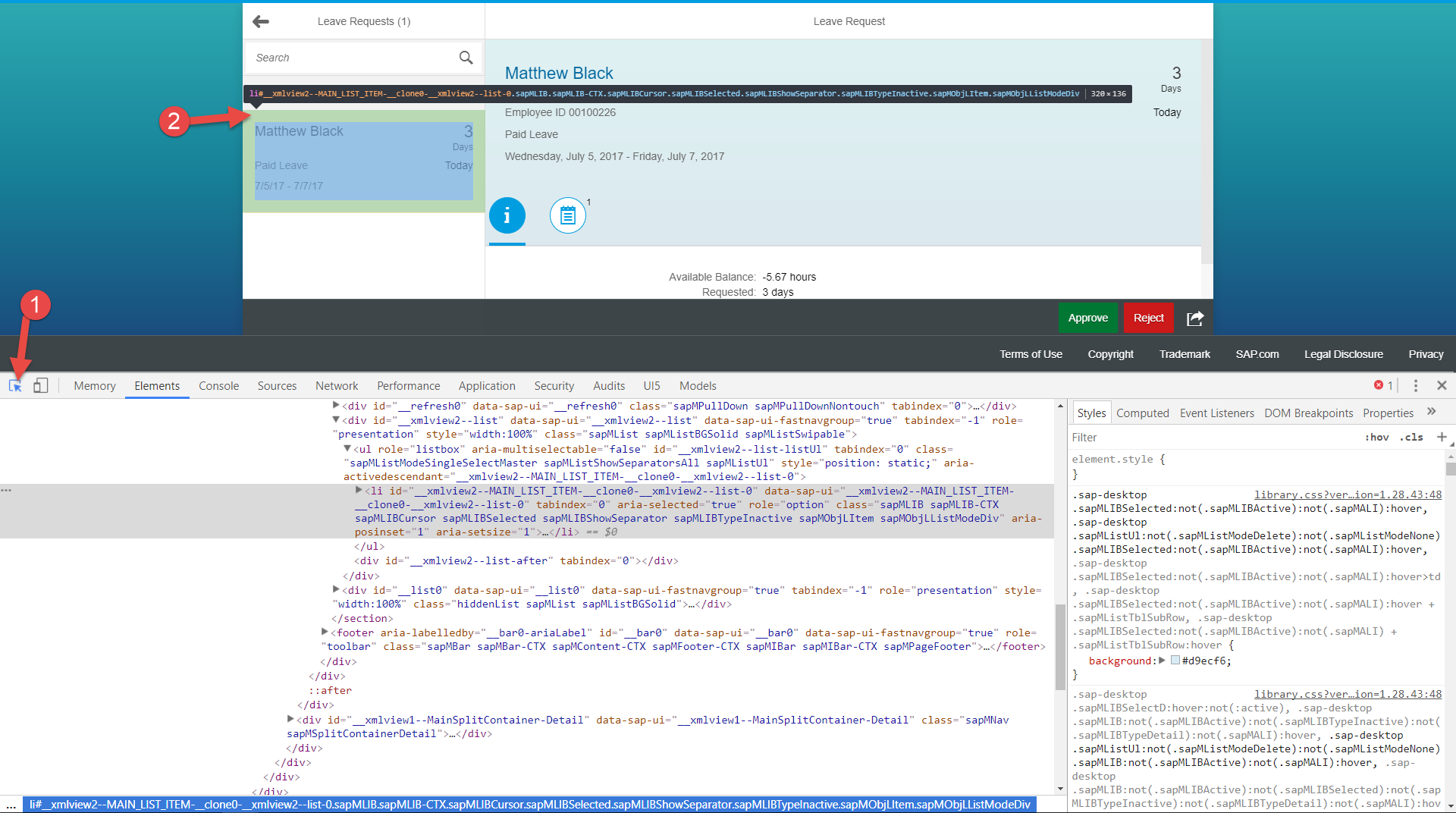
Task: Open second library.css source link
Action: coord(1348,694)
